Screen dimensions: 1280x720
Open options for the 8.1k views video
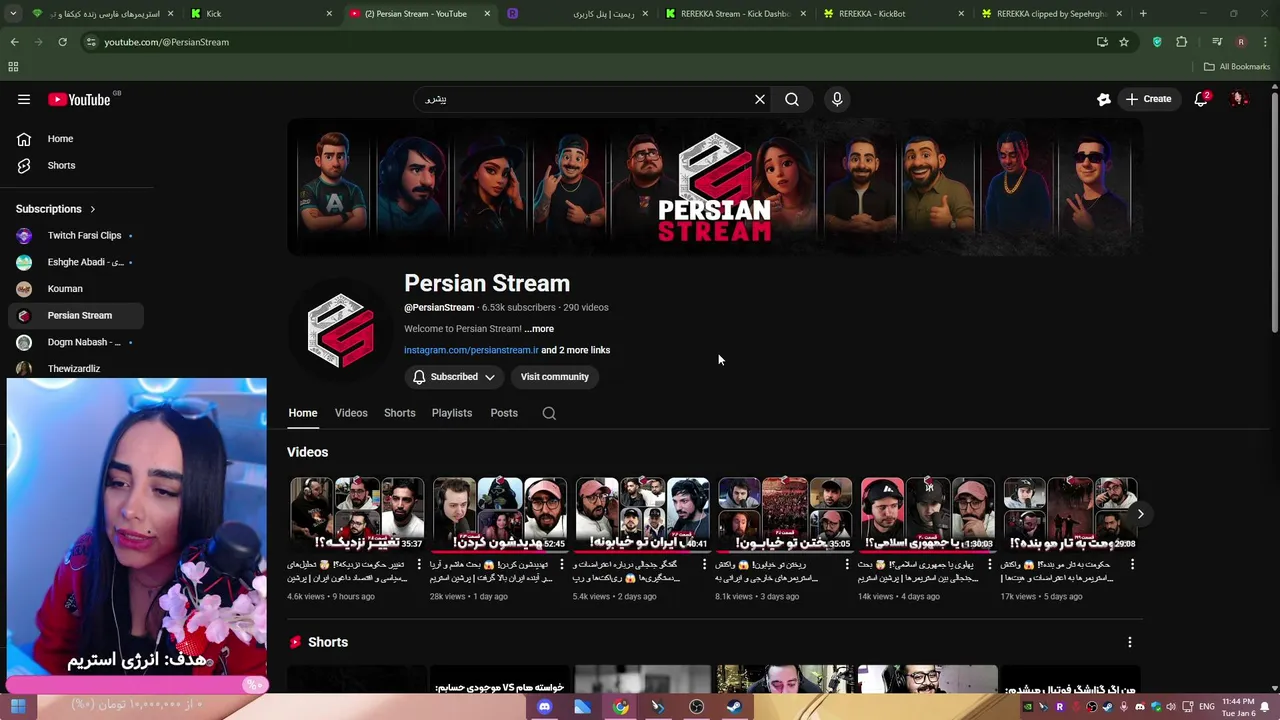(x=847, y=565)
